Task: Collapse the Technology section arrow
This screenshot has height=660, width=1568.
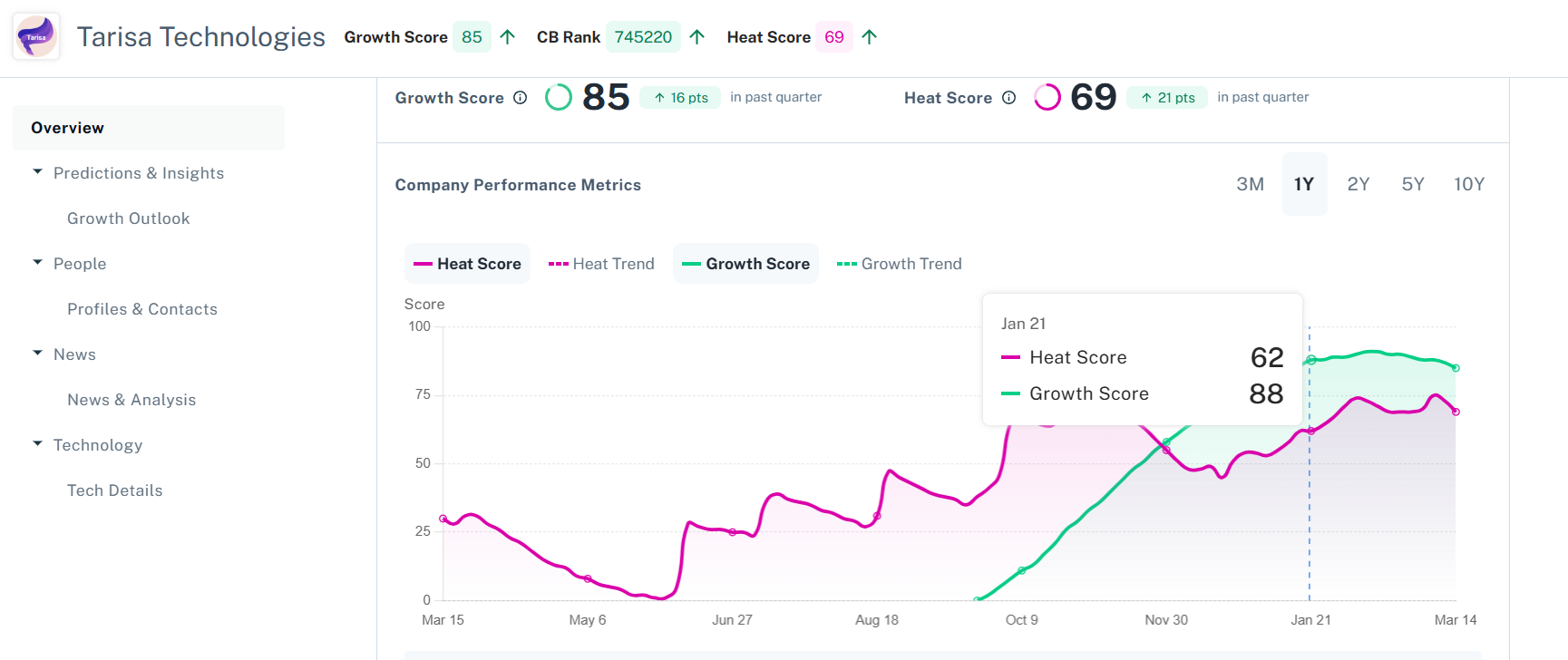Action: pyautogui.click(x=37, y=443)
